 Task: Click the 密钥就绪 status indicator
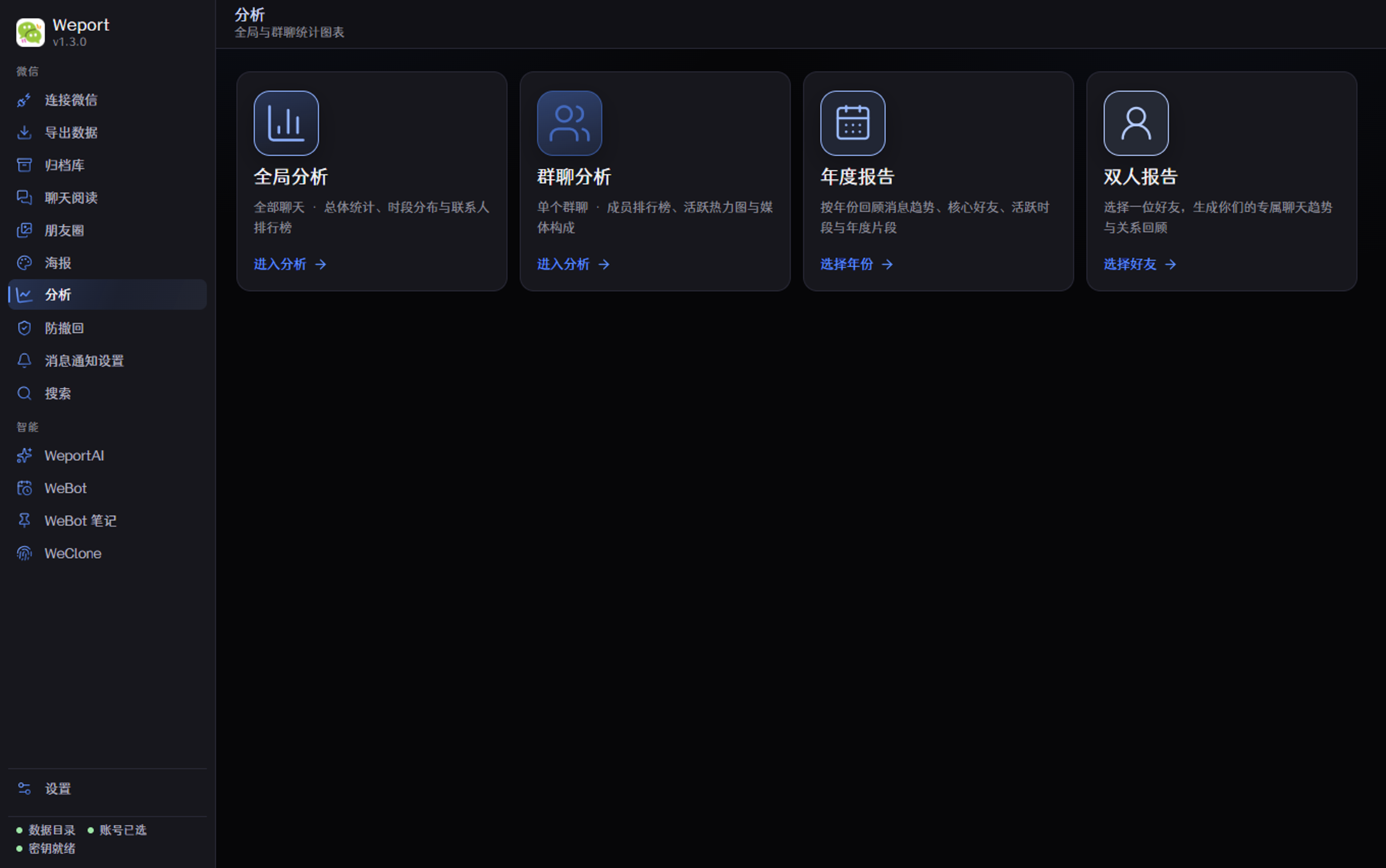tap(46, 849)
